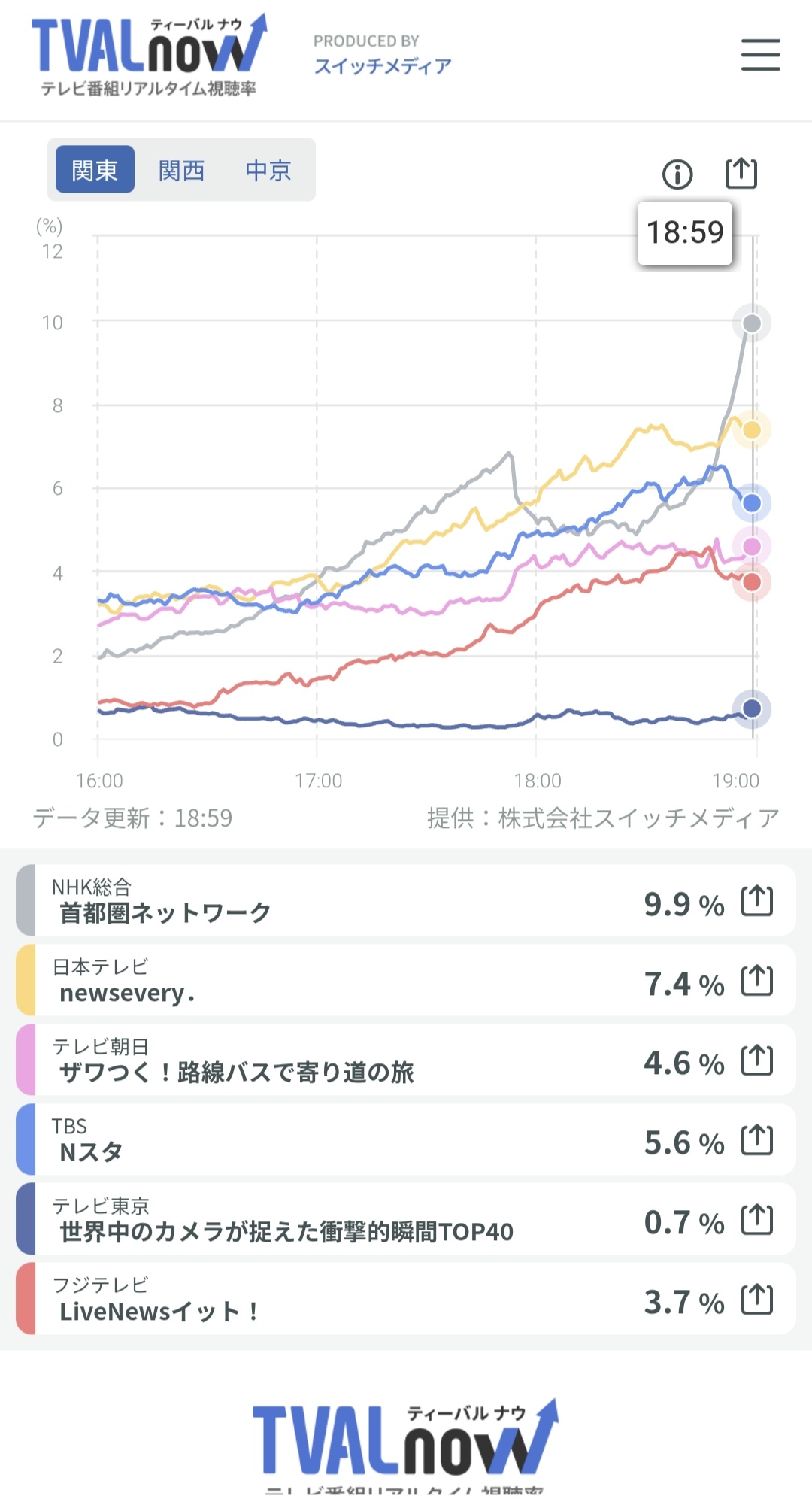Open the スイッチメディア producer link
This screenshot has width=812, height=1511.
tap(382, 66)
